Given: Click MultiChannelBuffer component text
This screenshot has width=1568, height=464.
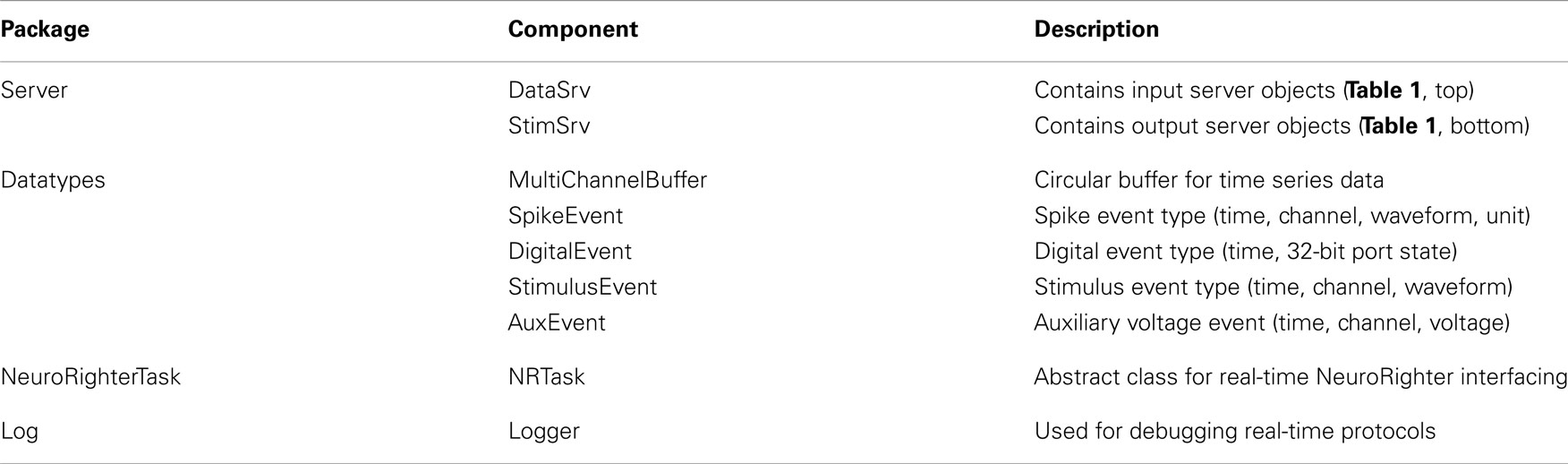Looking at the screenshot, I should [x=608, y=180].
